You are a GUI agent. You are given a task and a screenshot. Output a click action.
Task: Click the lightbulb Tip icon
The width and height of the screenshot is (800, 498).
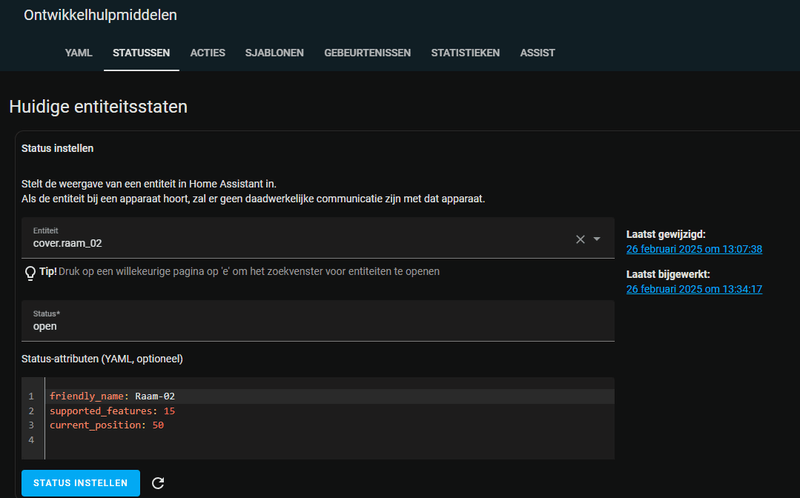tap(30, 272)
